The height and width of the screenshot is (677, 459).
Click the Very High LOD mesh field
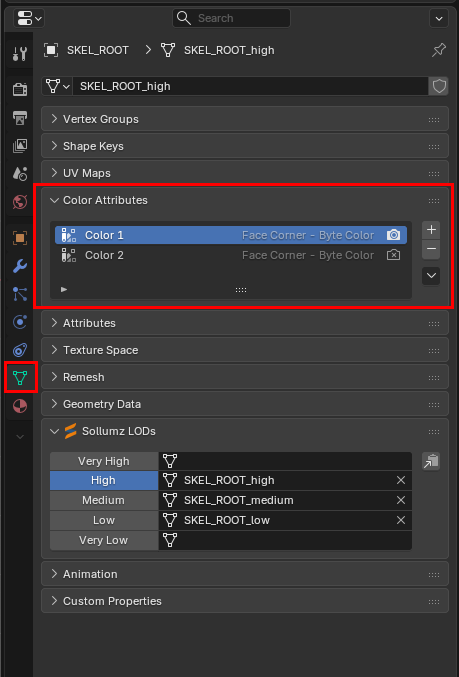pos(285,461)
